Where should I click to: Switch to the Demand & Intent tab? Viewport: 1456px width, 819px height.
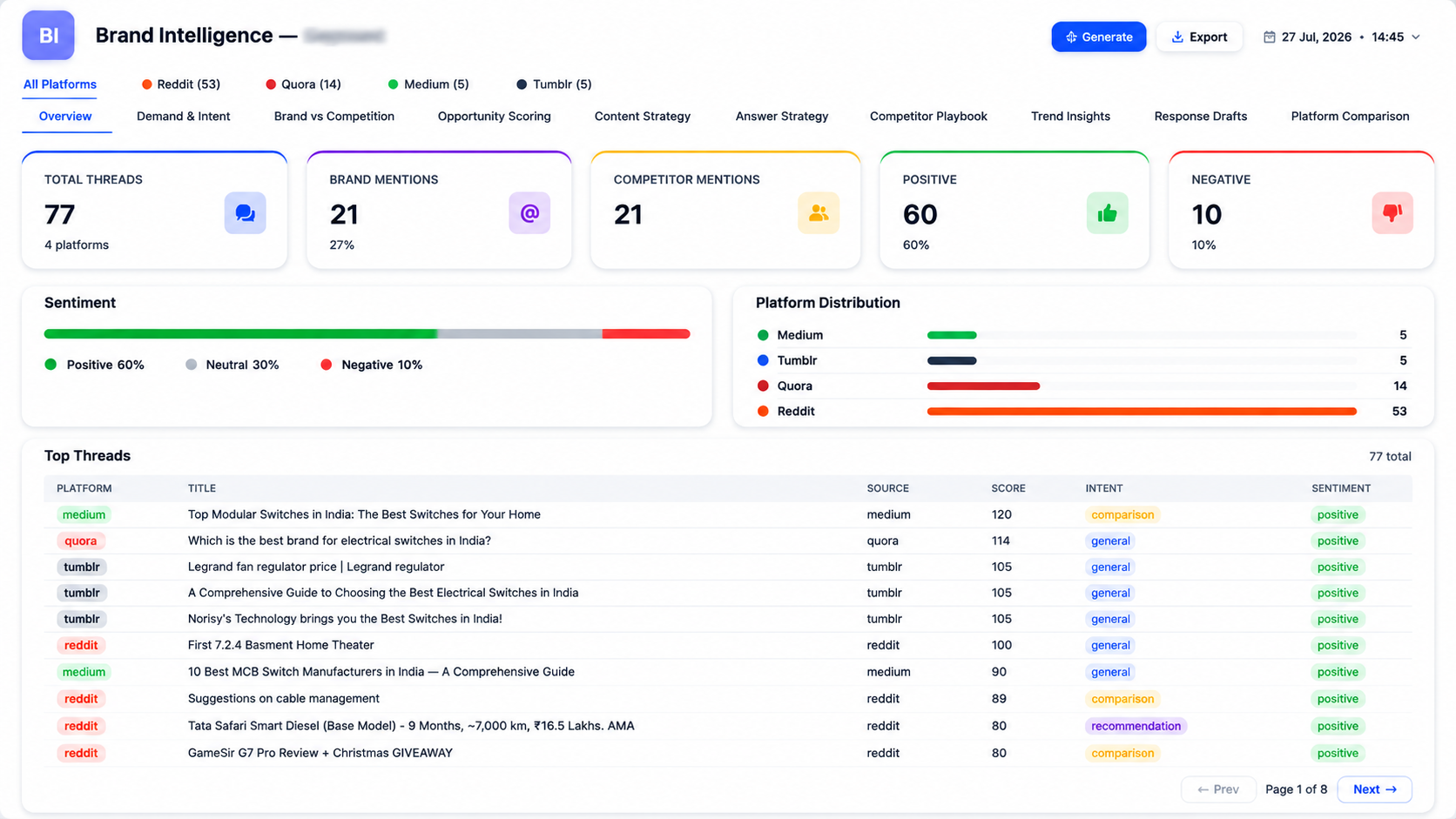183,116
